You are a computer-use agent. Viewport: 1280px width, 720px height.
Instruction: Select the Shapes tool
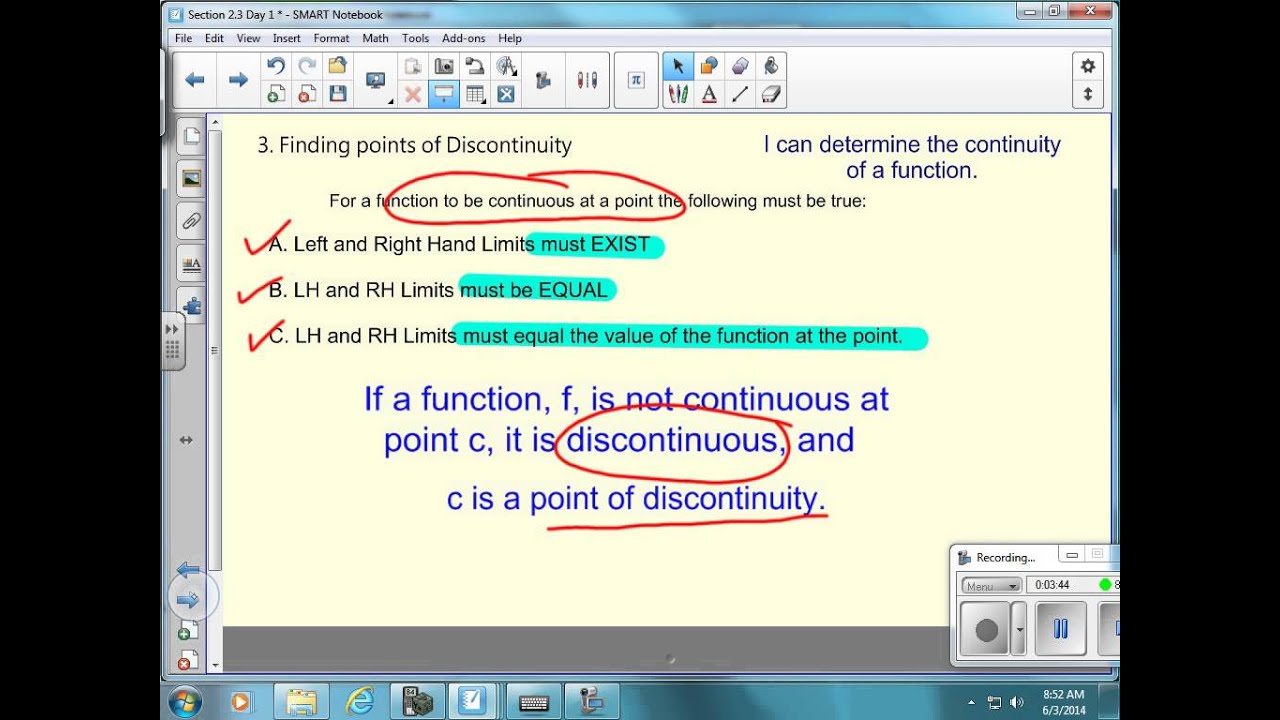[709, 66]
